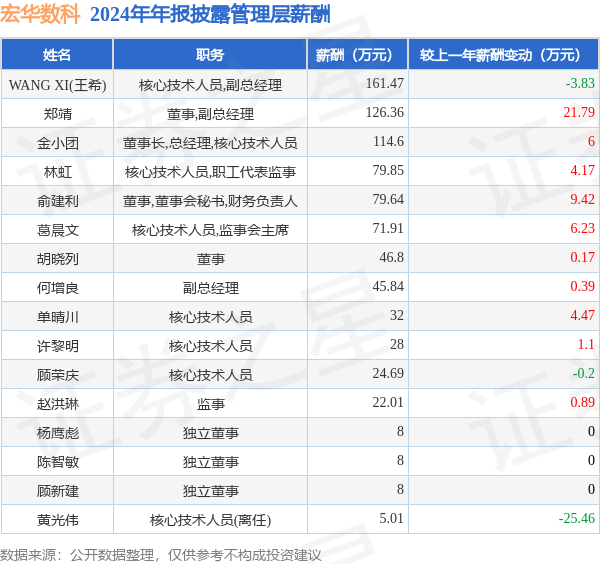
Task: Click the name 郑靖
Action: (x=57, y=114)
